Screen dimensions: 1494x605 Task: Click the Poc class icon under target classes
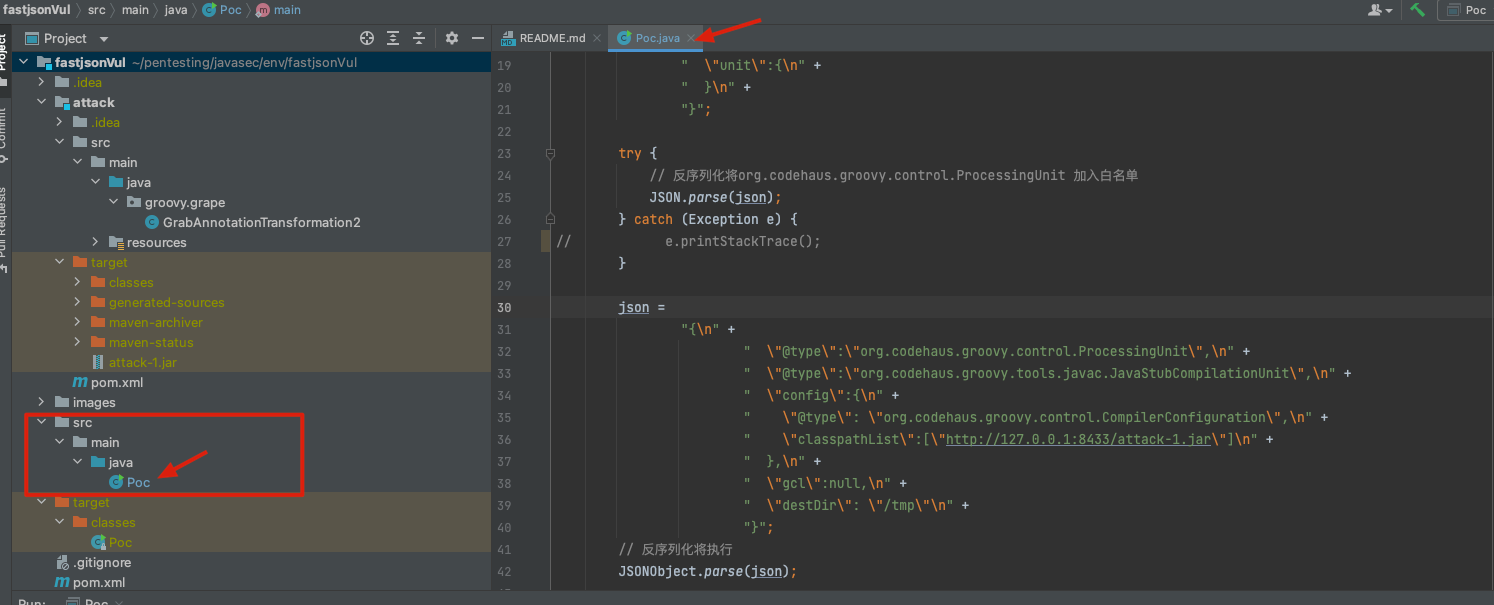[98, 542]
